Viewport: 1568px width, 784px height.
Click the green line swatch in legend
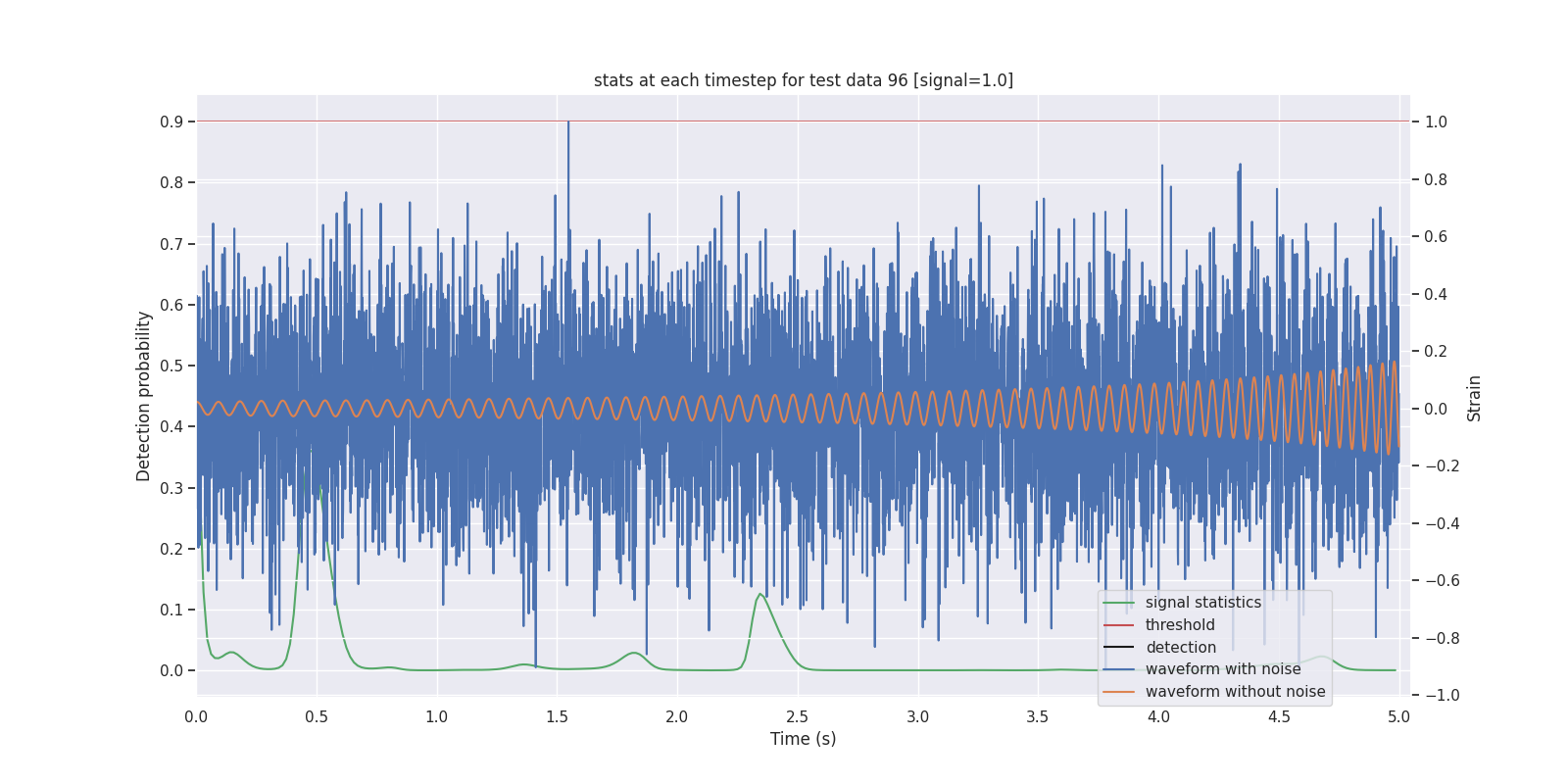tap(1118, 603)
